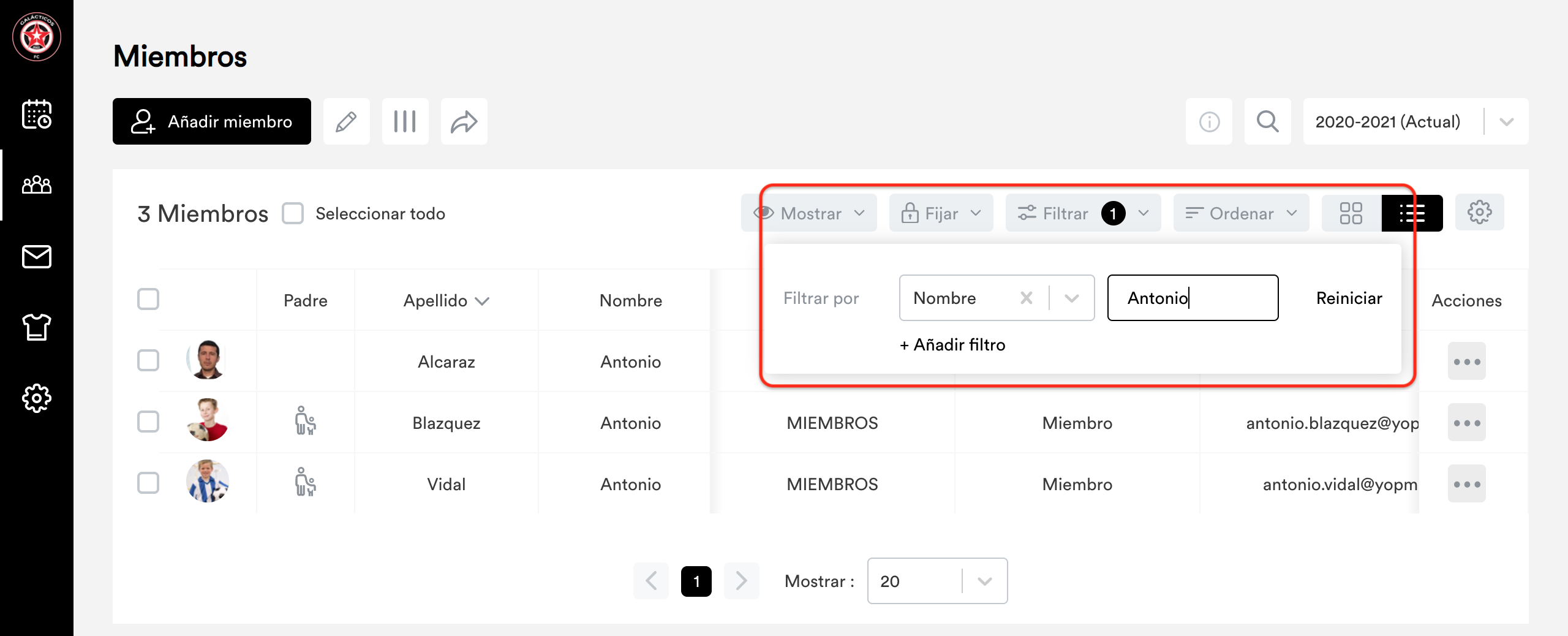Toggle the table header checkbox
Viewport: 1568px width, 636px height.
coord(148,299)
